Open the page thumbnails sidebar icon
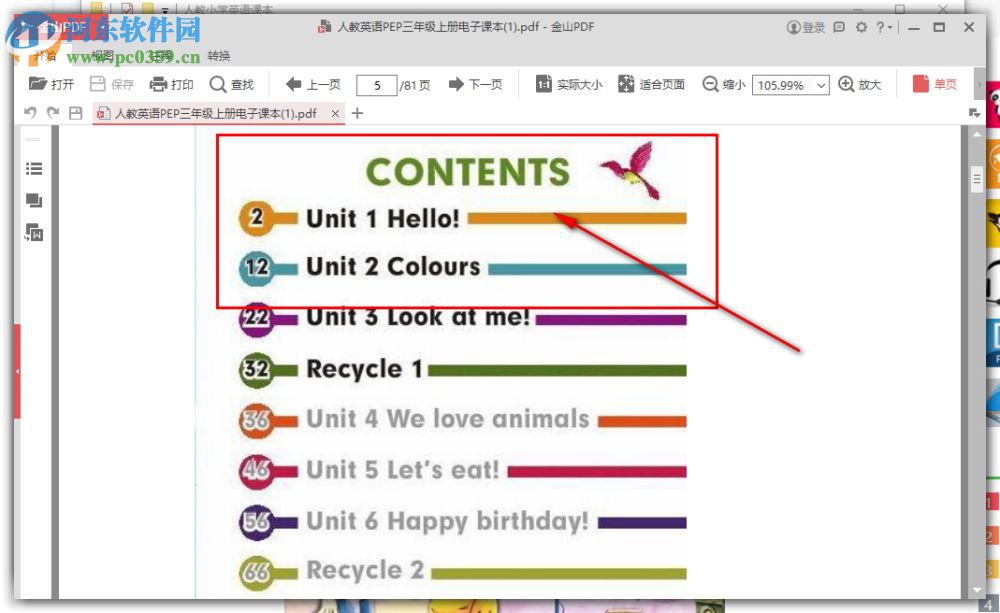The width and height of the screenshot is (1000, 613). pyautogui.click(x=34, y=201)
